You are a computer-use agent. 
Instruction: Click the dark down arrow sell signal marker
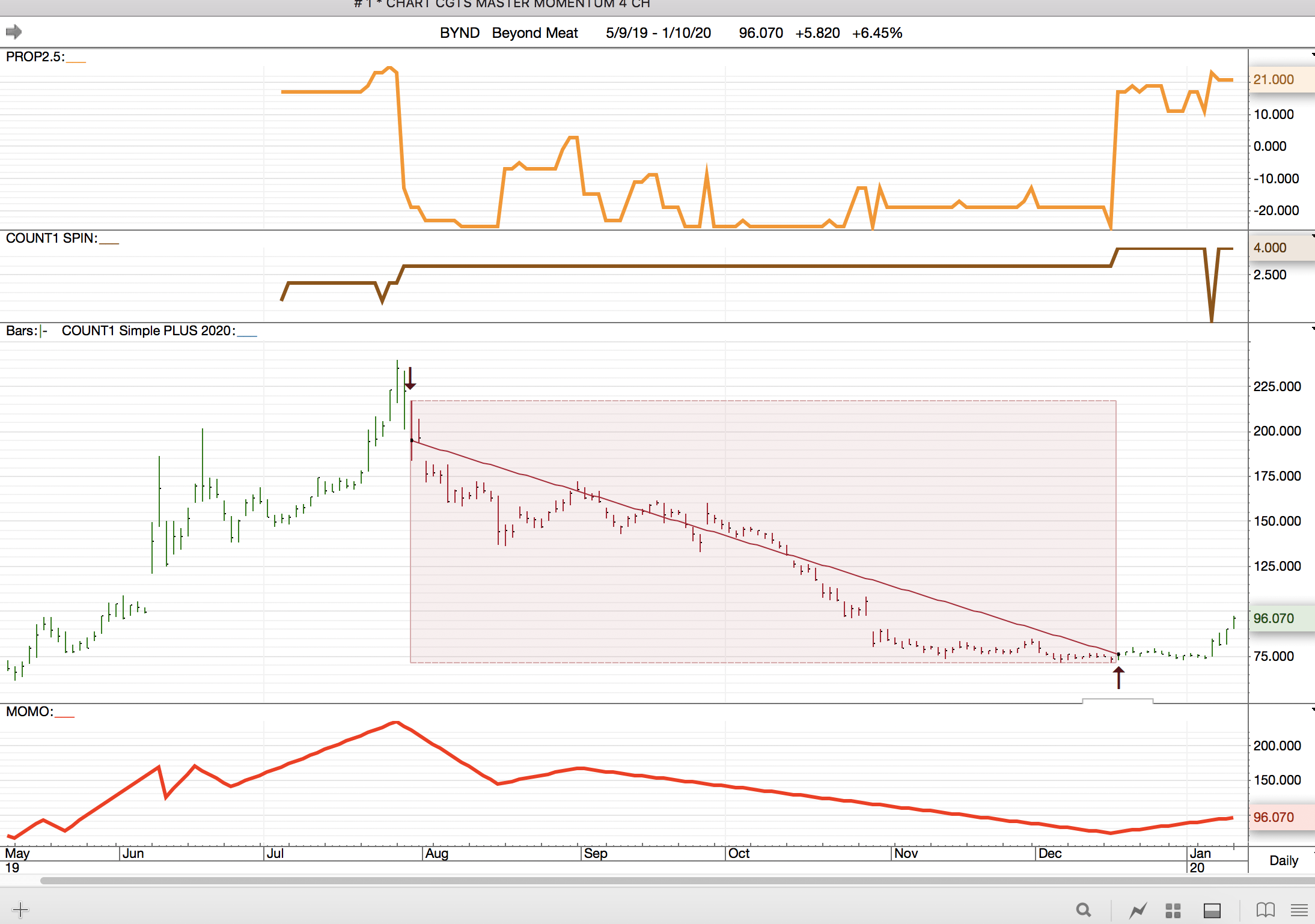(410, 379)
